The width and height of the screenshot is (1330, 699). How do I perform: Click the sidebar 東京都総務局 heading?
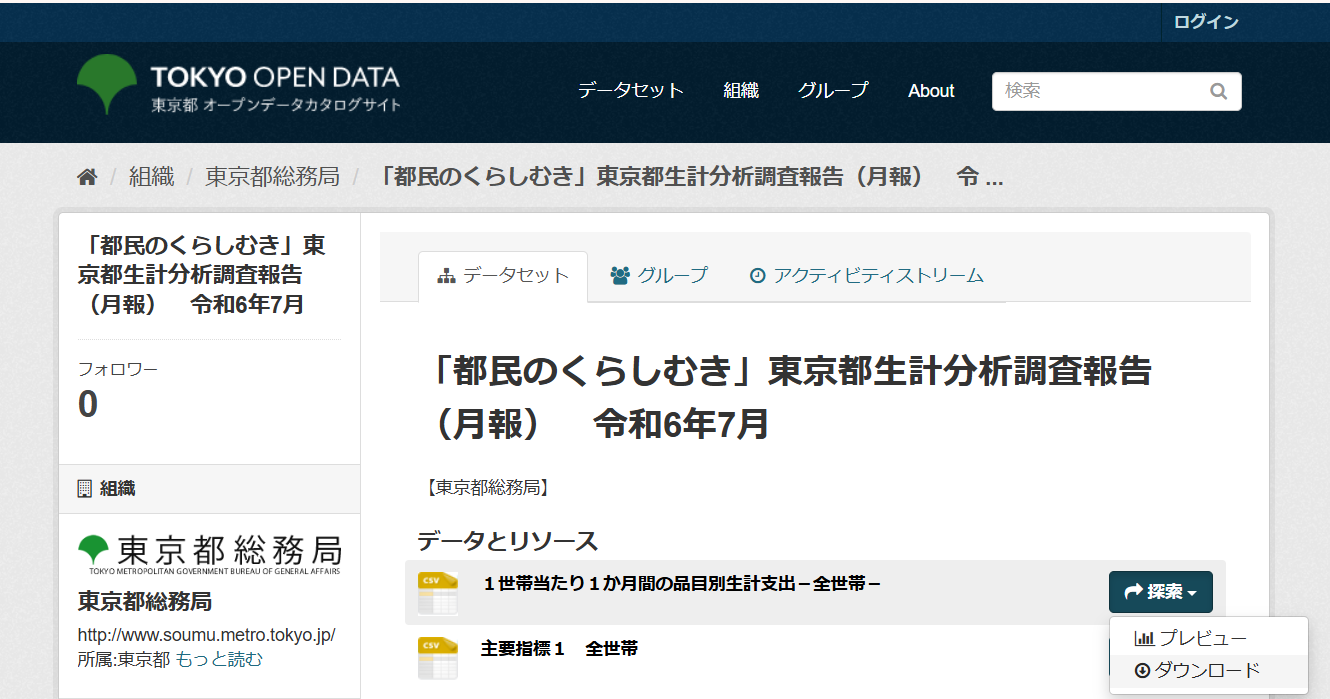click(145, 601)
